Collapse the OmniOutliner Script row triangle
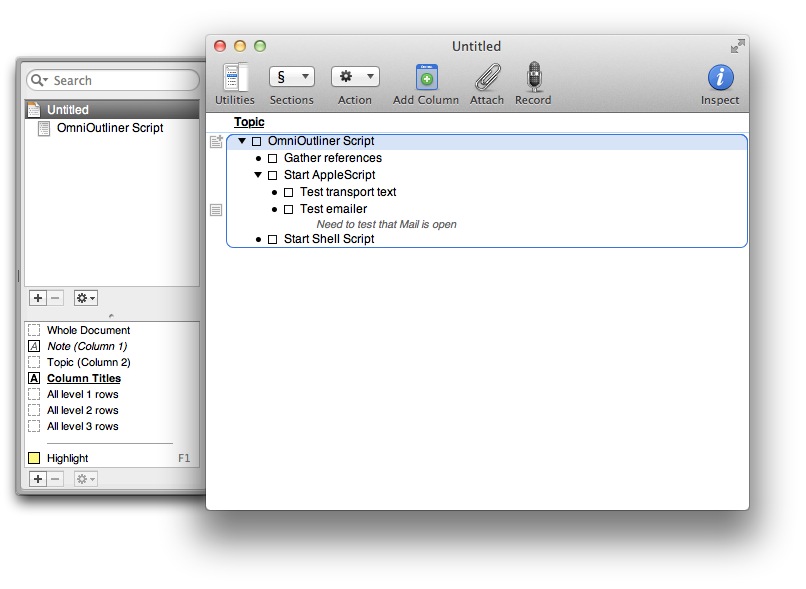This screenshot has height=589, width=806. pos(242,141)
